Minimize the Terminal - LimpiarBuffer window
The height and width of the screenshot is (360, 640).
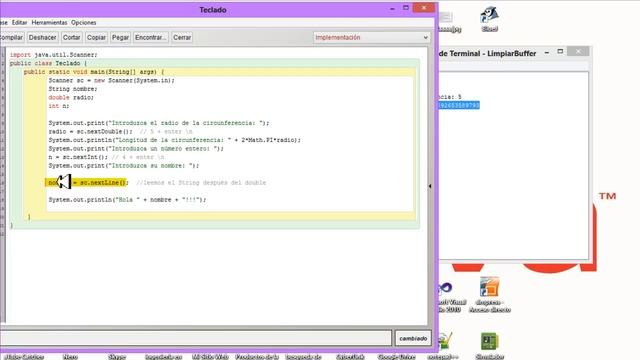[547, 52]
